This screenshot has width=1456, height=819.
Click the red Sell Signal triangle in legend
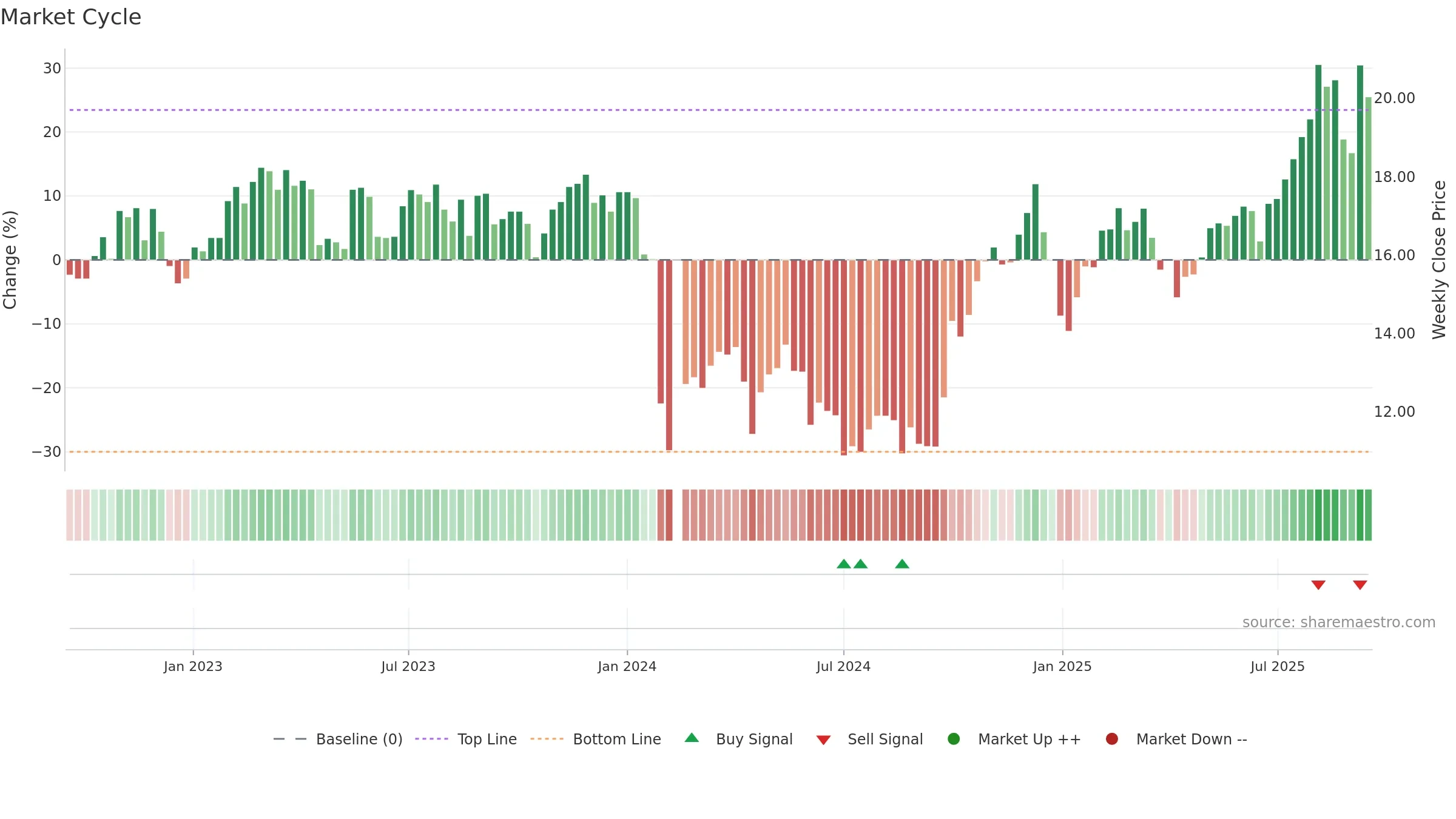pos(823,740)
